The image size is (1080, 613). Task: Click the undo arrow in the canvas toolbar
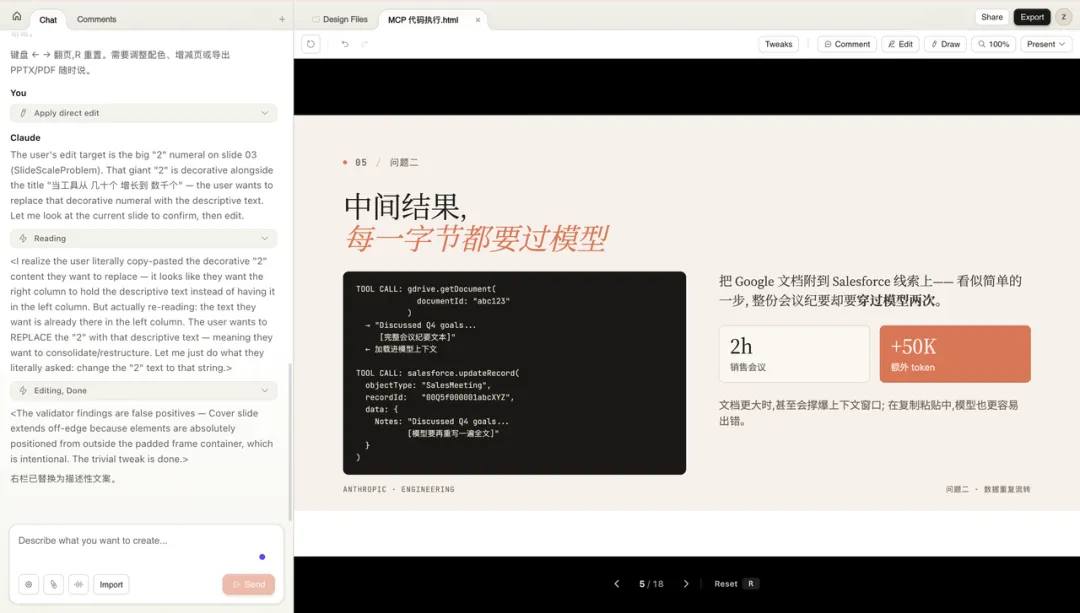coord(345,44)
